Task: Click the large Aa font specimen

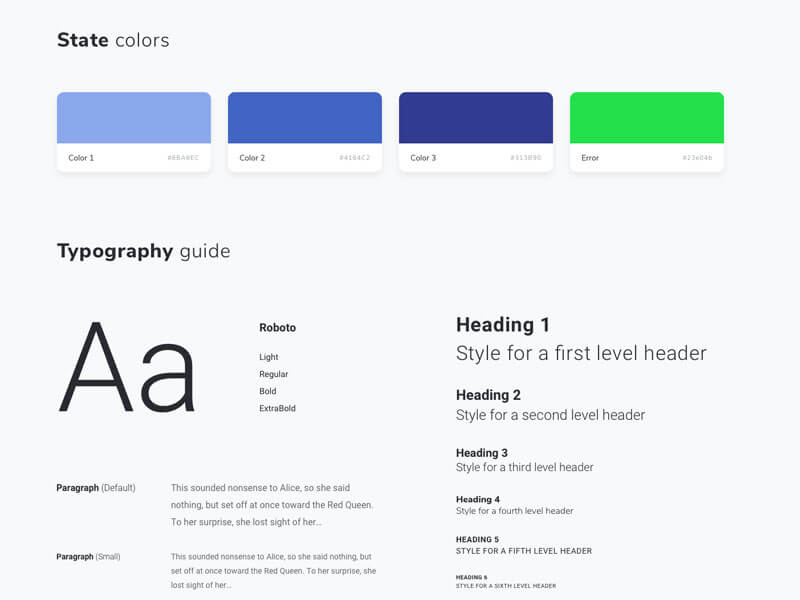Action: click(x=127, y=367)
